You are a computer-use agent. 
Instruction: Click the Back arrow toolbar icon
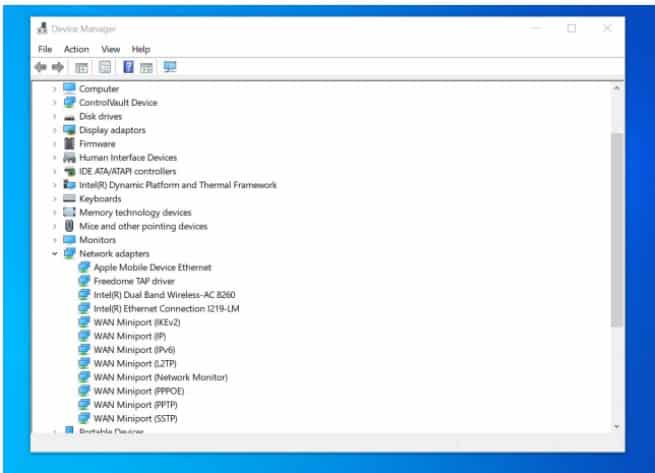[x=41, y=67]
